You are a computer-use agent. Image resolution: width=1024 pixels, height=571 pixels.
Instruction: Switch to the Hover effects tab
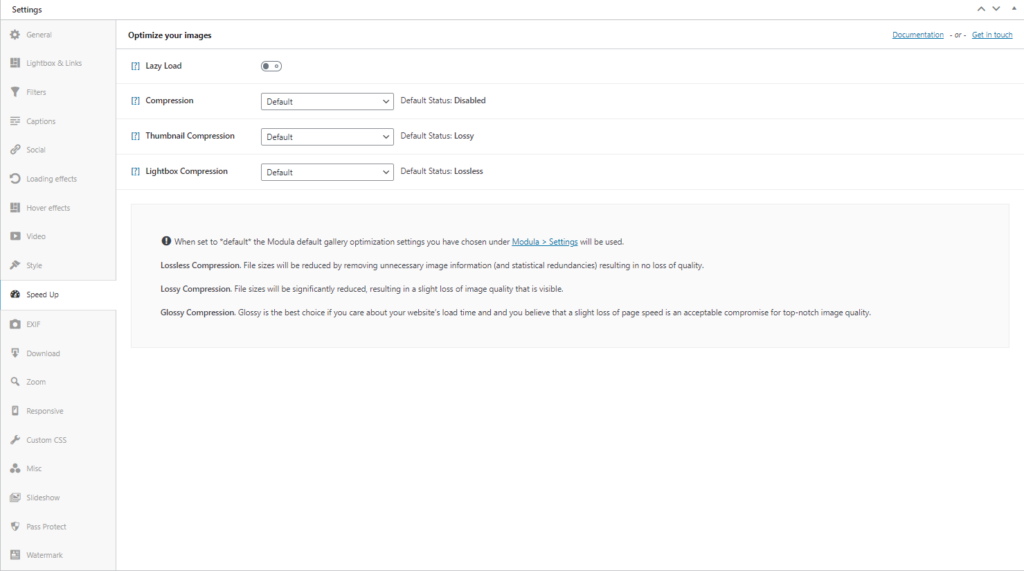pos(47,208)
